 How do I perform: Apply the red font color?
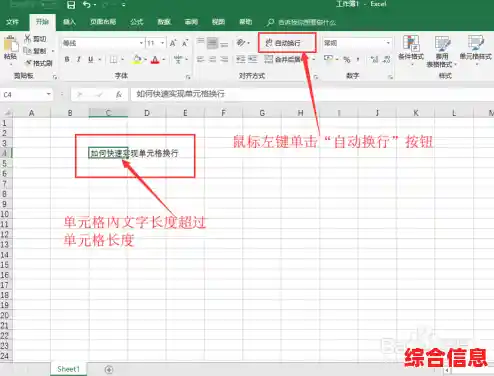[x=155, y=59]
